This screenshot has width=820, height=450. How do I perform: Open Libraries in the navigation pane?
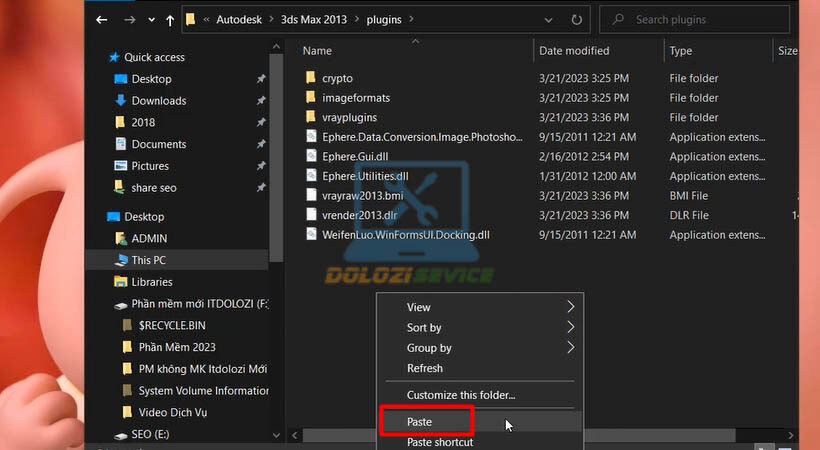(152, 282)
